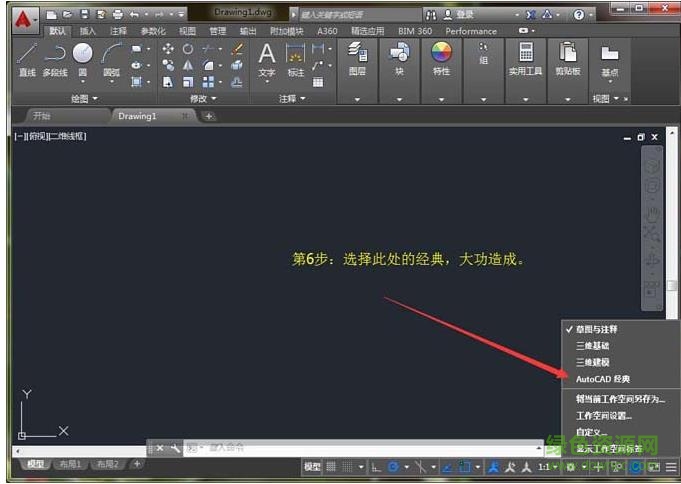Screen dimensions: 681x484
Task: Open the 特性 (Properties) color wheel panel
Action: 441,59
